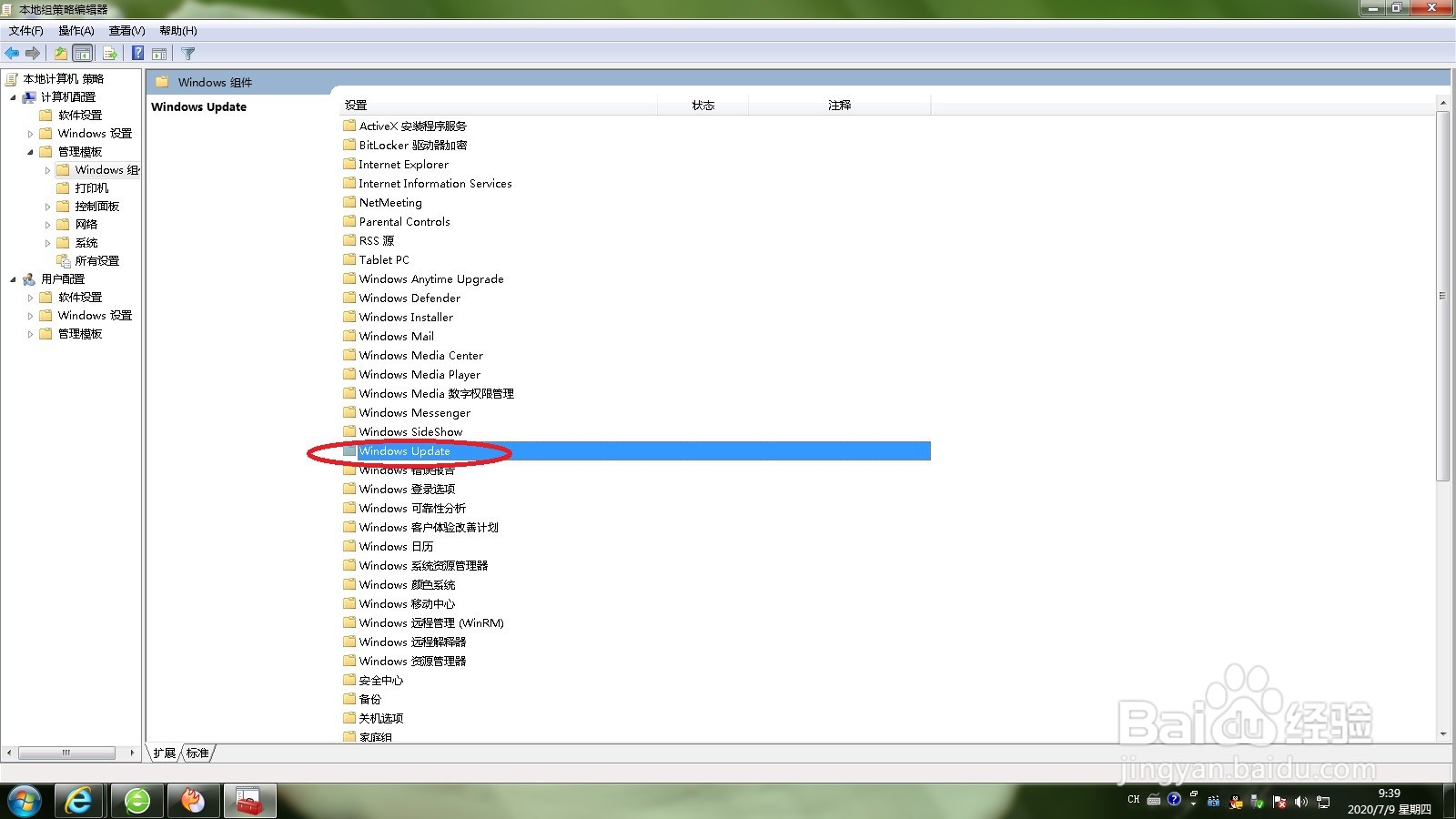Open the 查看(V) menu
This screenshot has width=1456, height=819.
click(127, 31)
